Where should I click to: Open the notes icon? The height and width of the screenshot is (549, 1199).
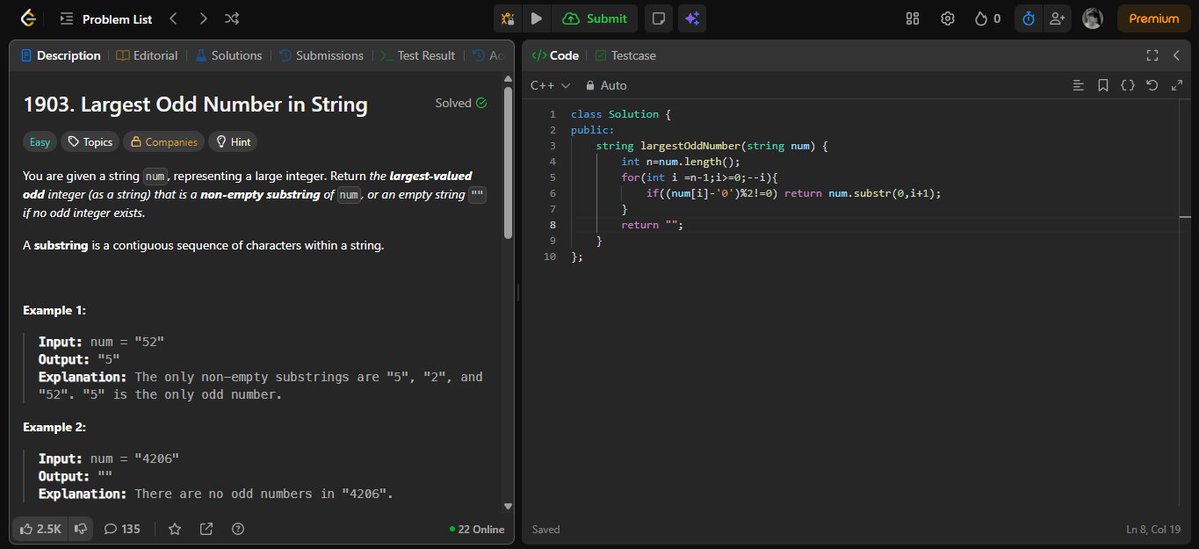click(x=658, y=19)
